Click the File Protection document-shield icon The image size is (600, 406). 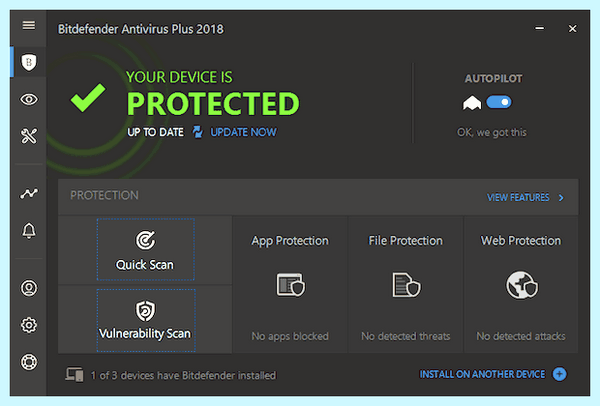pos(406,285)
